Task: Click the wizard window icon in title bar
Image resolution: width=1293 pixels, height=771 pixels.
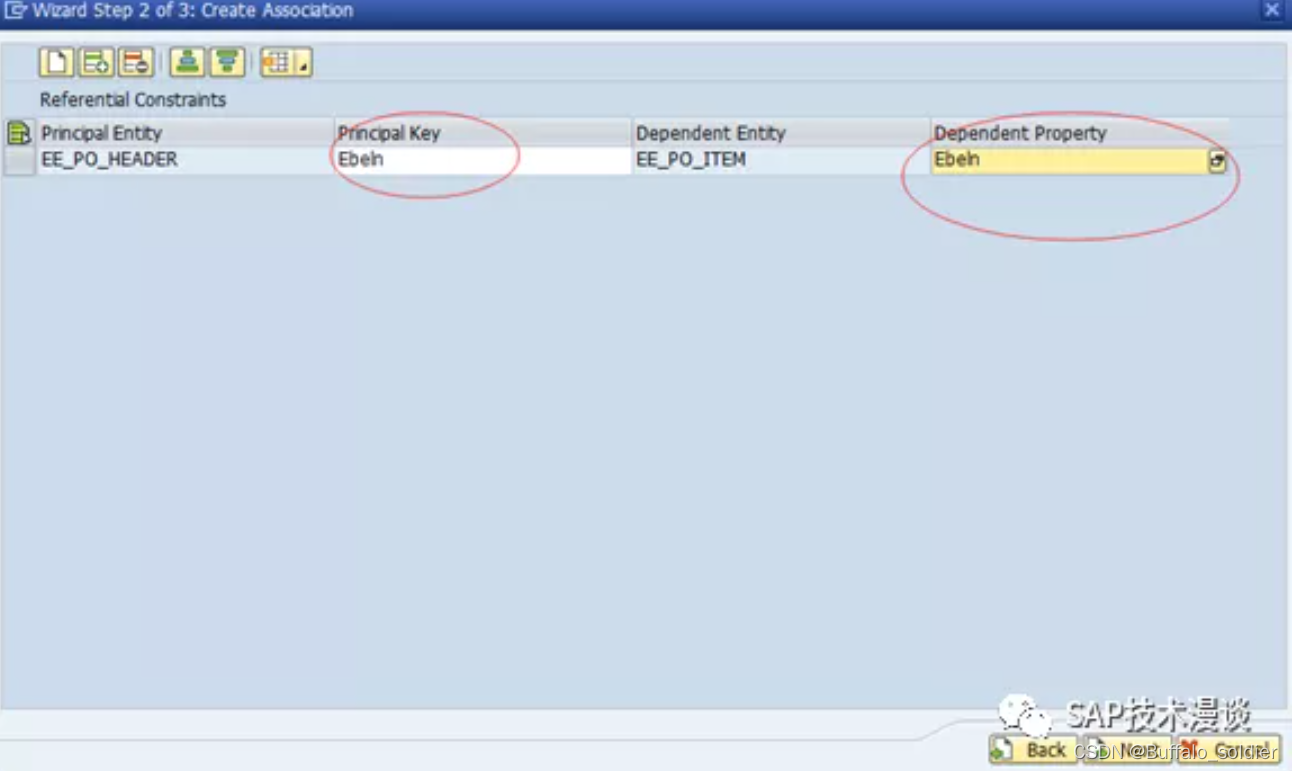Action: pyautogui.click(x=14, y=11)
